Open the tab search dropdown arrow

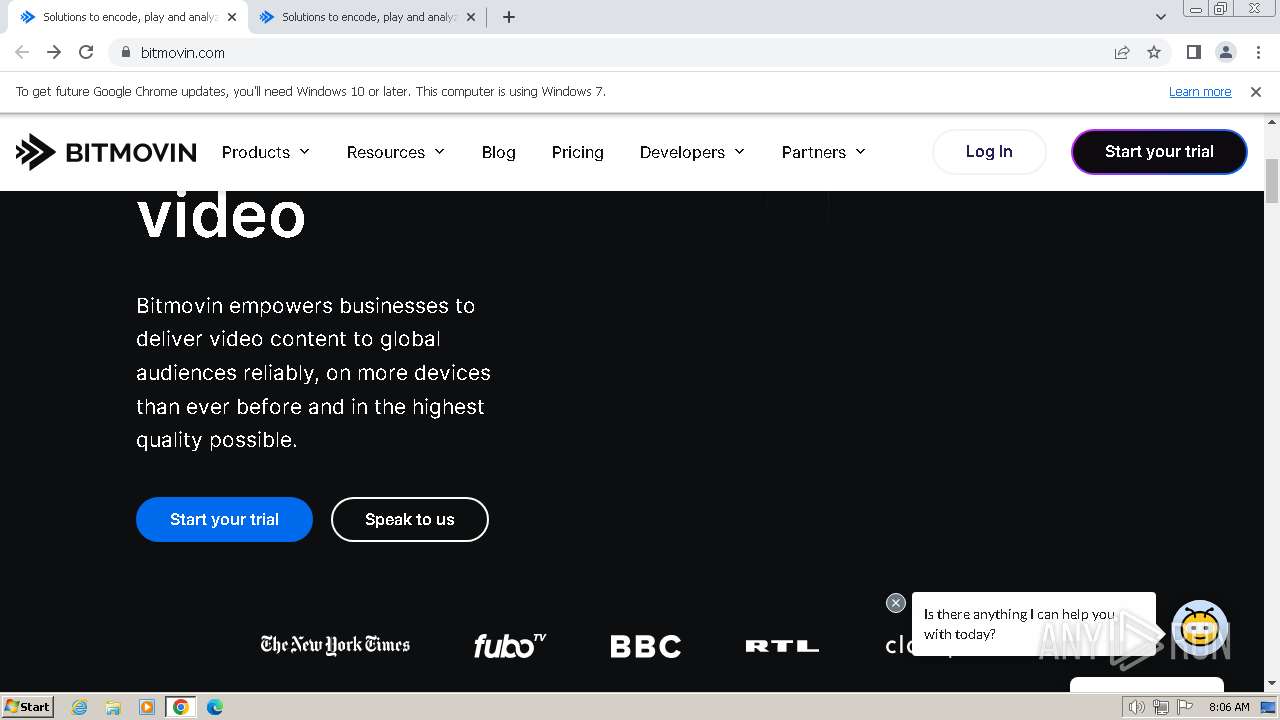[x=1160, y=17]
